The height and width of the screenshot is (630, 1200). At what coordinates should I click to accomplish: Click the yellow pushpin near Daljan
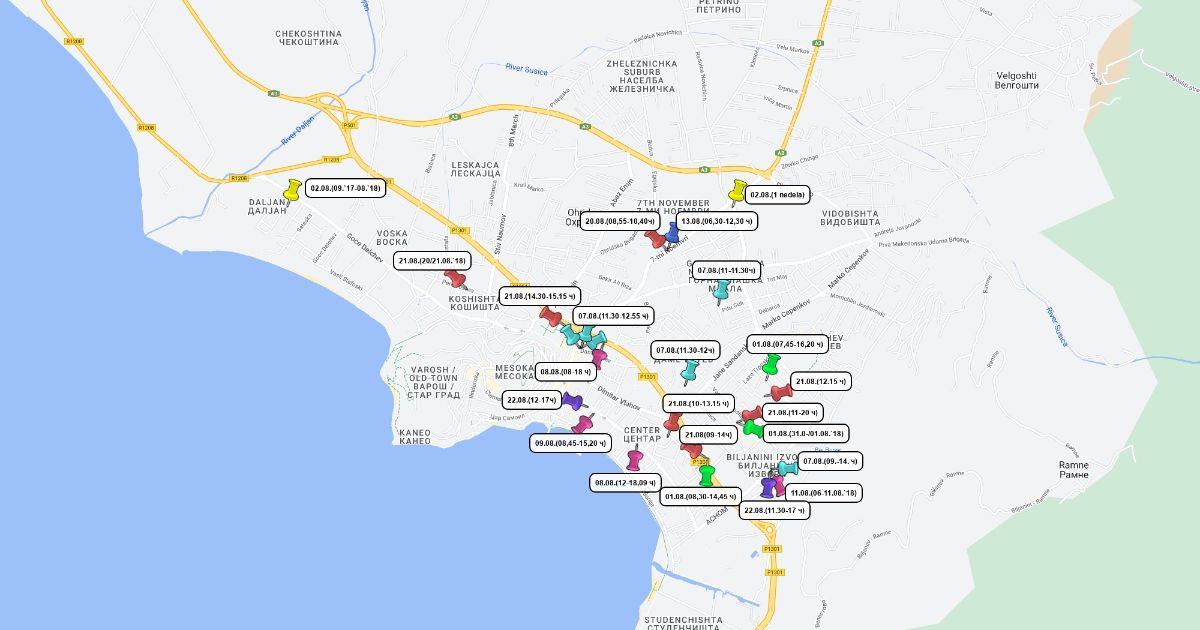tap(293, 189)
